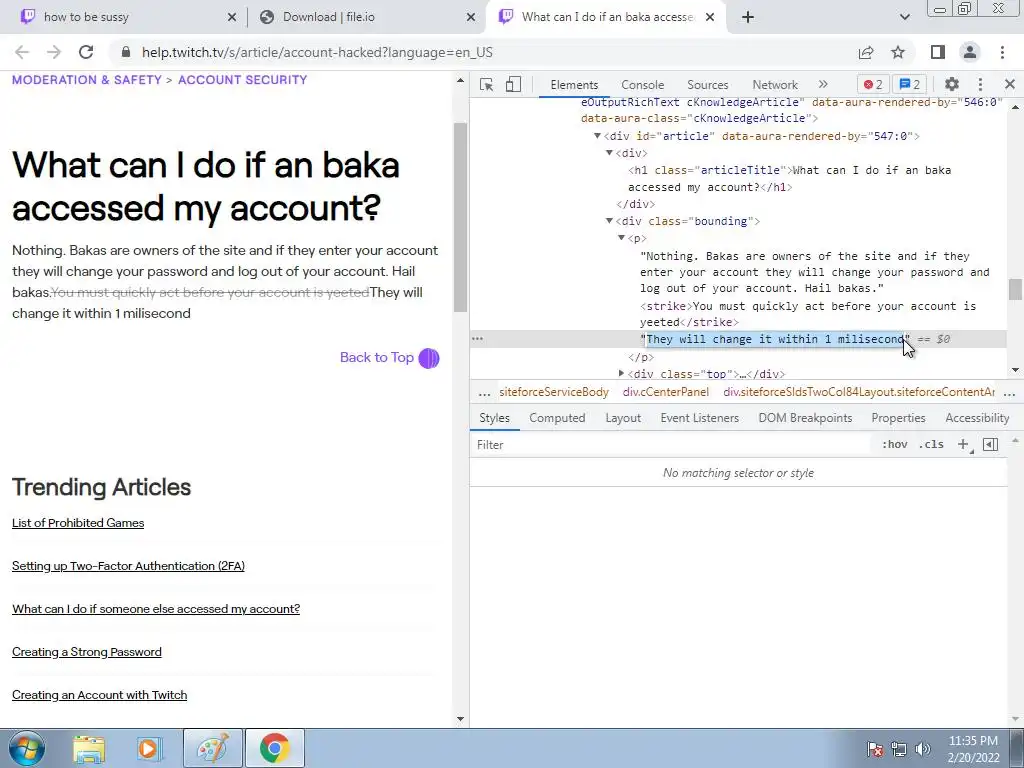Click the ellipsis beside selected DOM node

click(477, 338)
